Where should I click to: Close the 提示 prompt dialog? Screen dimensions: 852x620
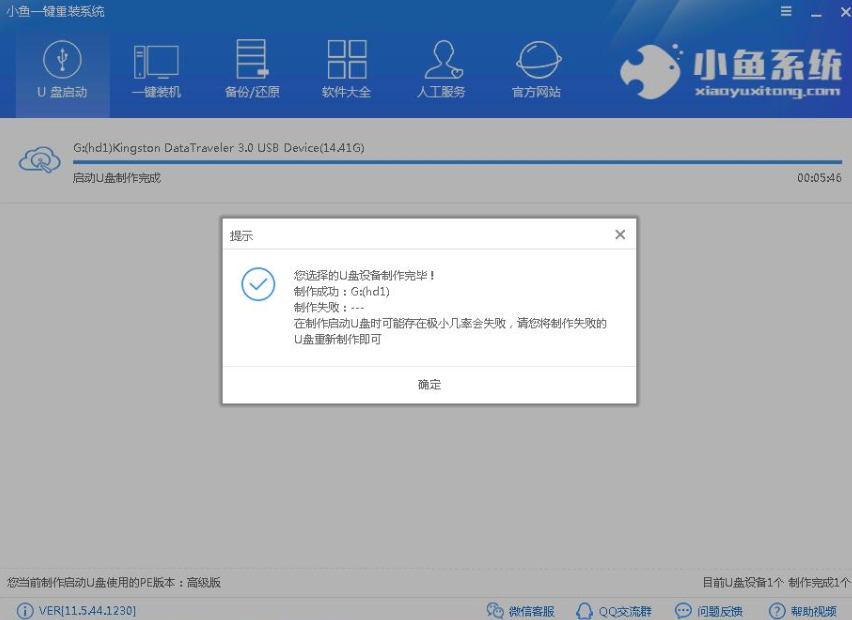[x=619, y=234]
